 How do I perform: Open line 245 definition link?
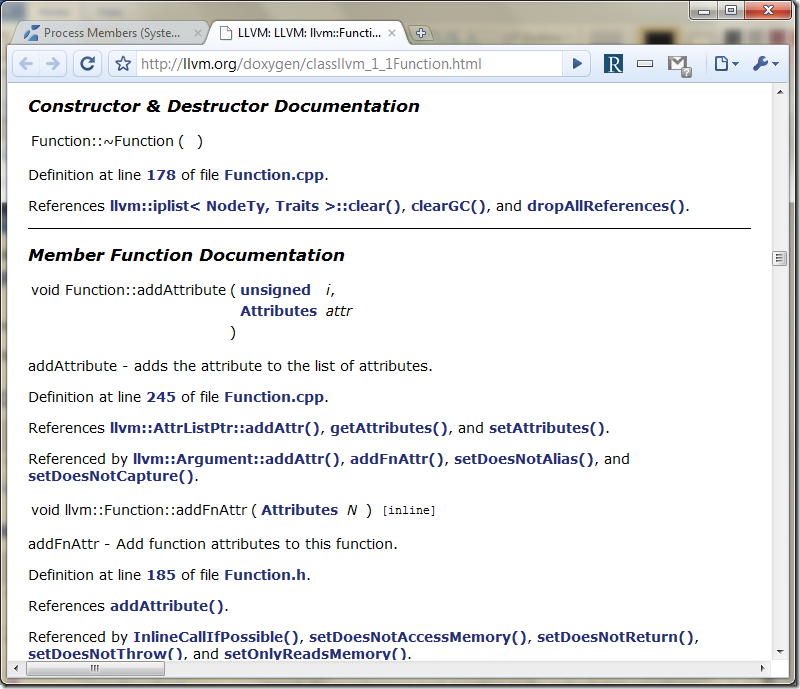pyautogui.click(x=161, y=397)
